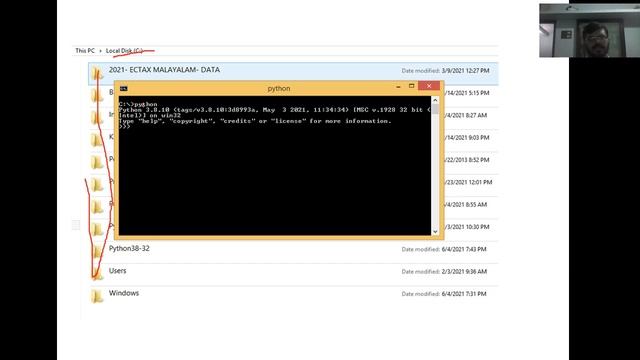The height and width of the screenshot is (360, 640).
Task: Close the python console window
Action: coord(429,86)
